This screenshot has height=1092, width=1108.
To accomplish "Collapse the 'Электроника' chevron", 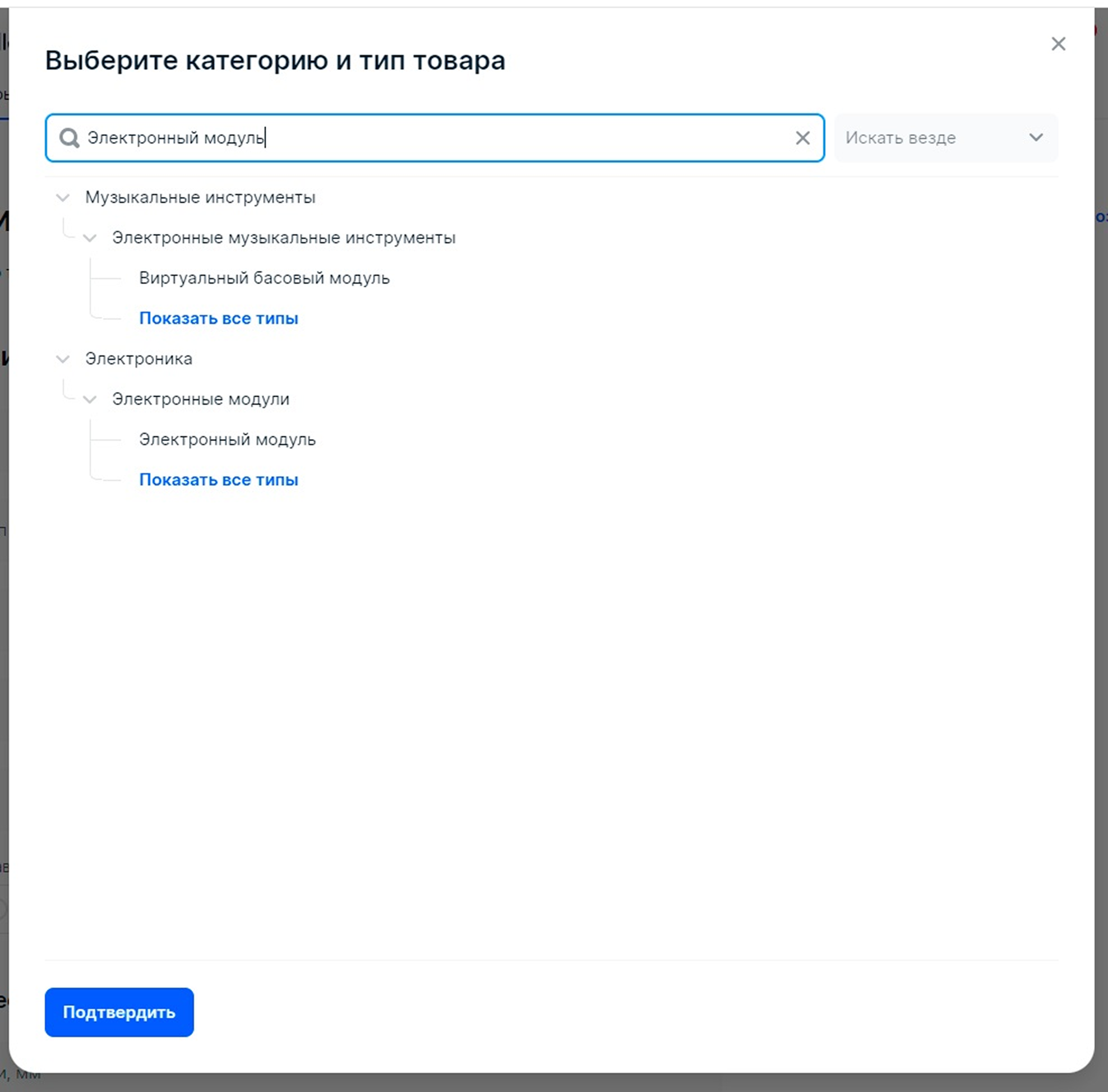I will click(62, 359).
